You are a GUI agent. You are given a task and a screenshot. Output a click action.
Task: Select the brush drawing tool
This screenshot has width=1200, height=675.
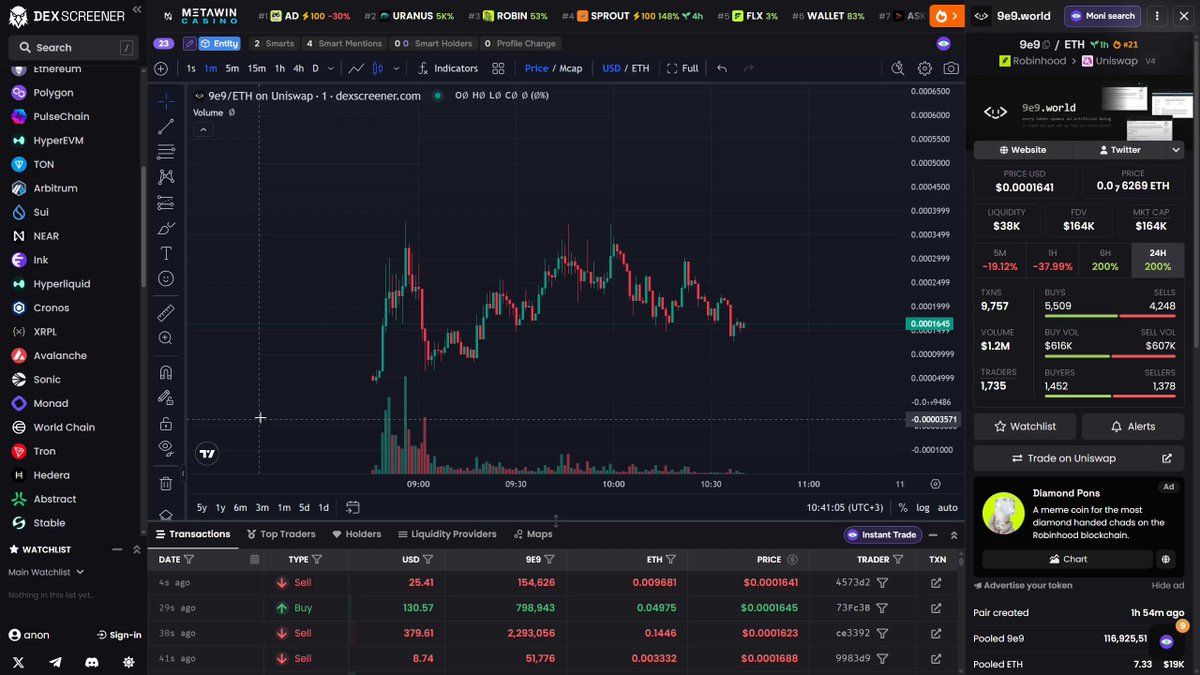(166, 228)
